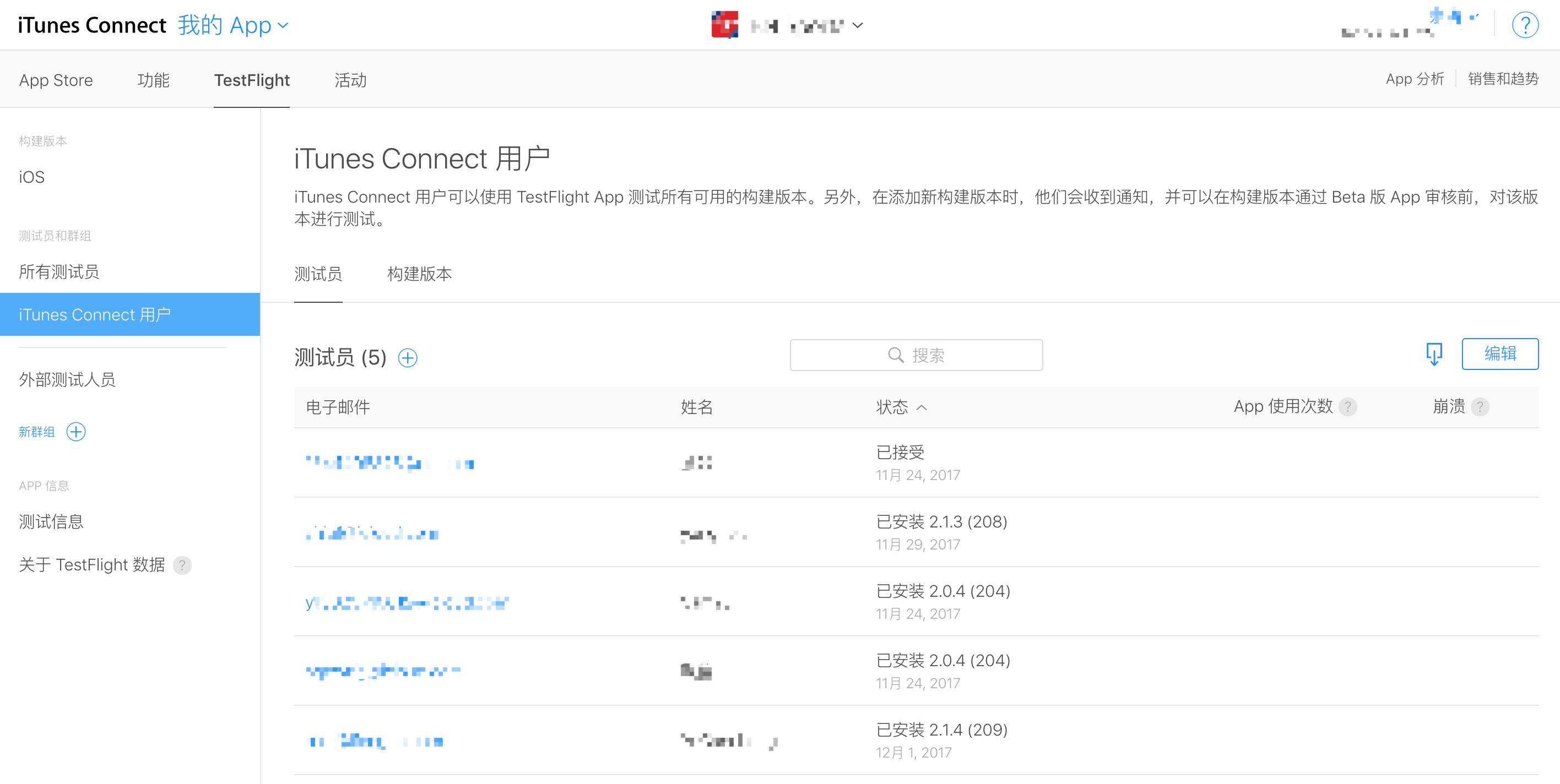Screen dimensions: 1560x784
Task: Click help icon beside 关于 TestFlight 数据
Action: pos(182,565)
